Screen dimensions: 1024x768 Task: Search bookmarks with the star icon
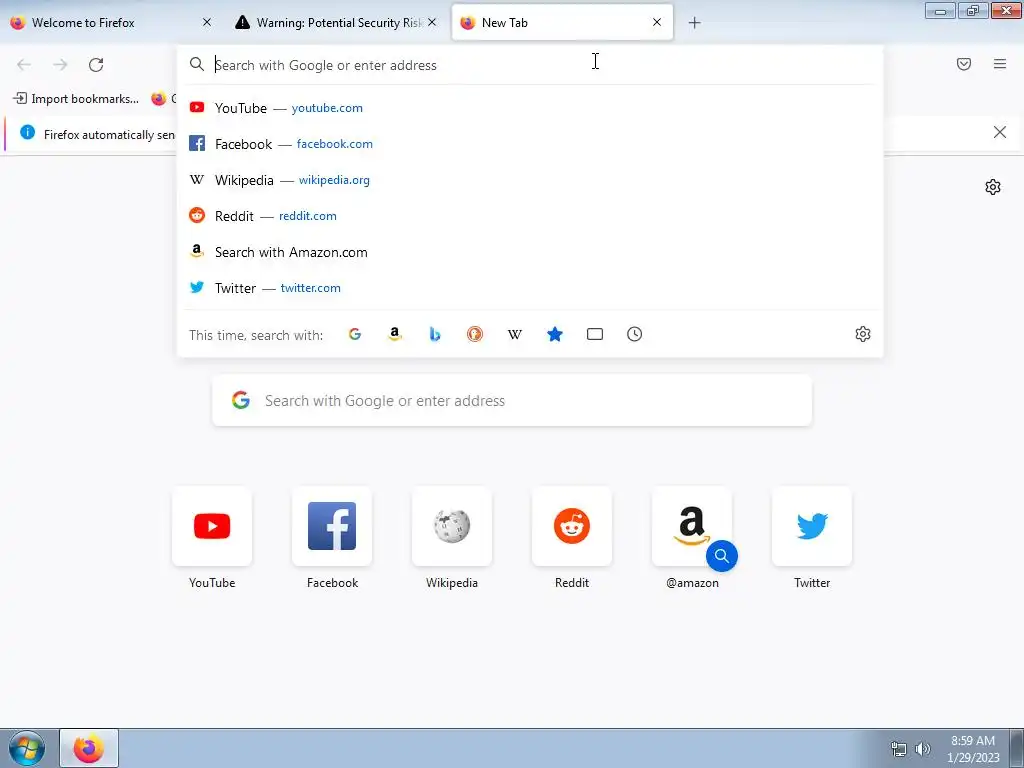[x=554, y=334]
